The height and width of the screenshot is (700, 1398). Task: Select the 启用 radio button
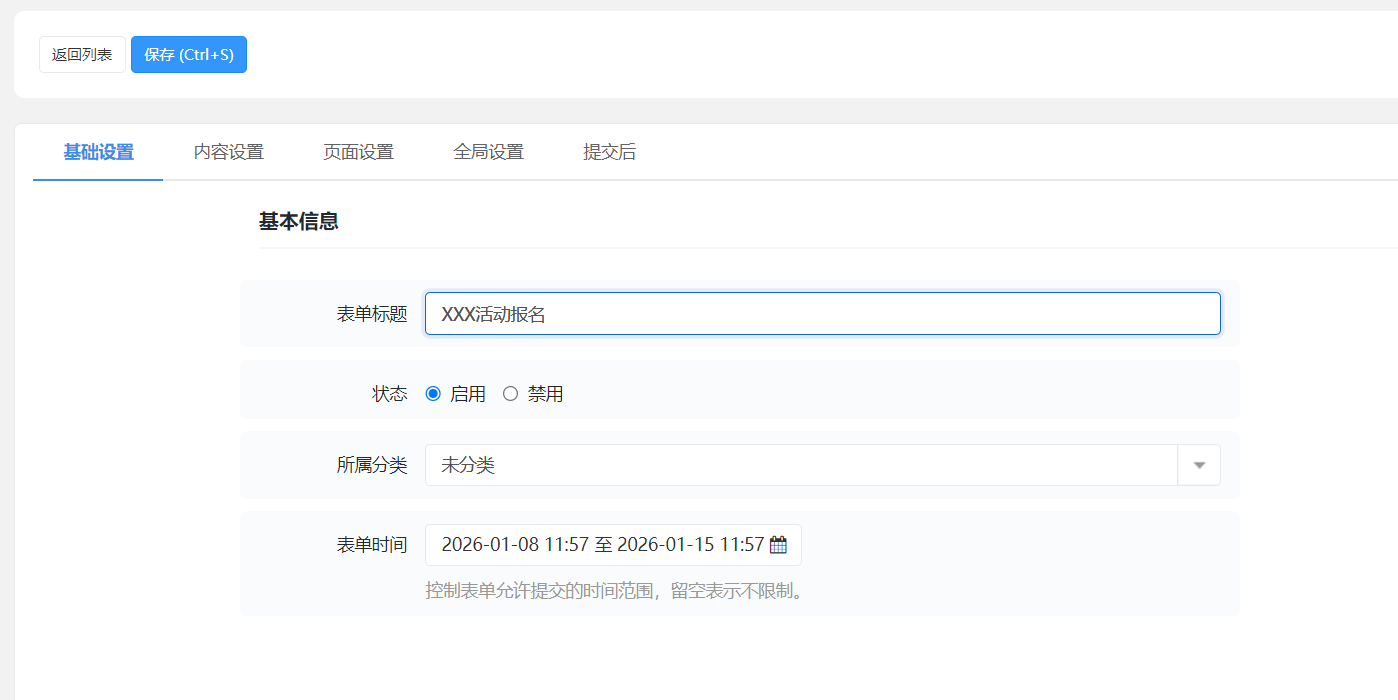pyautogui.click(x=432, y=393)
